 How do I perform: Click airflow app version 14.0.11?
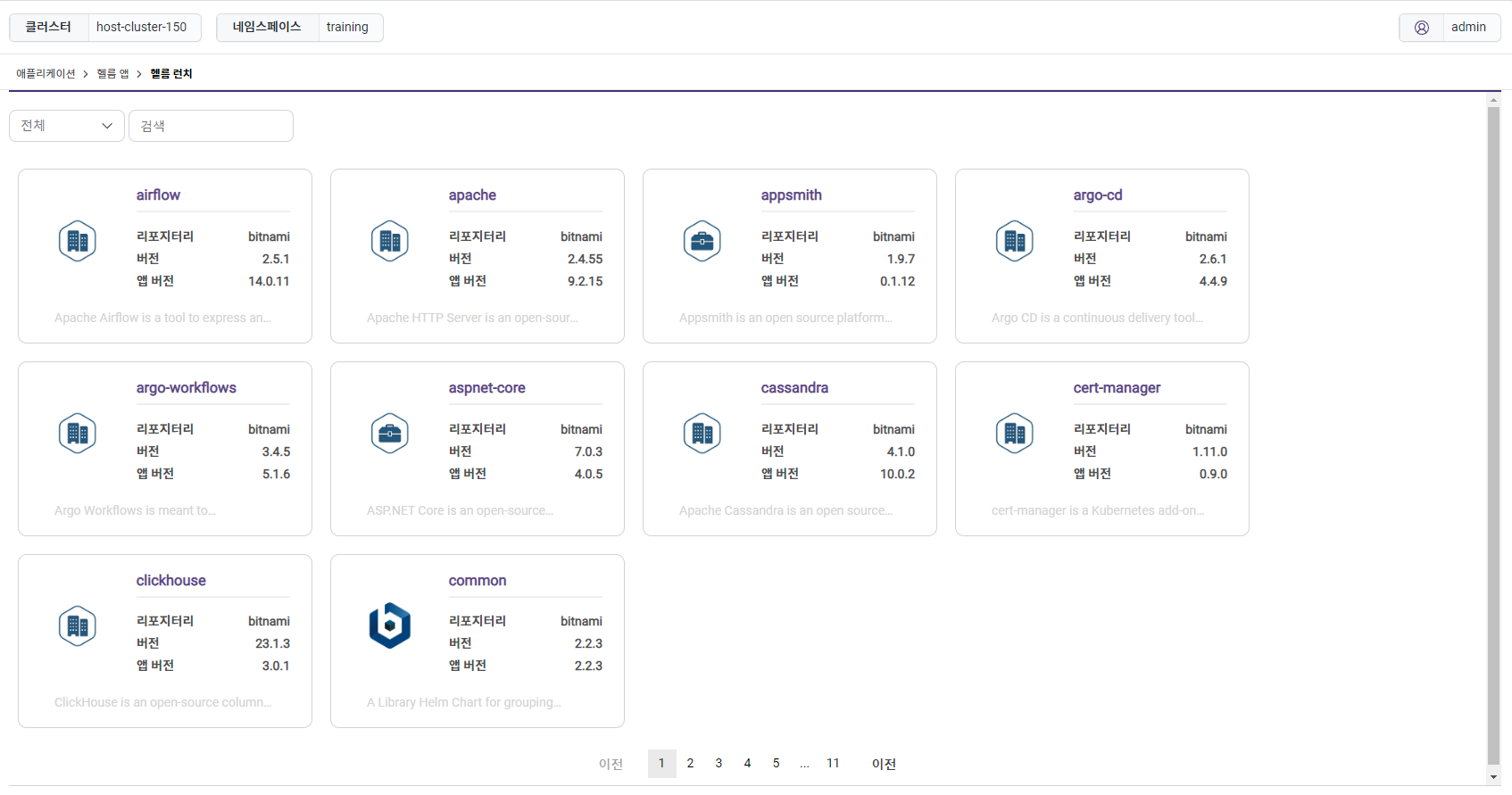click(269, 281)
